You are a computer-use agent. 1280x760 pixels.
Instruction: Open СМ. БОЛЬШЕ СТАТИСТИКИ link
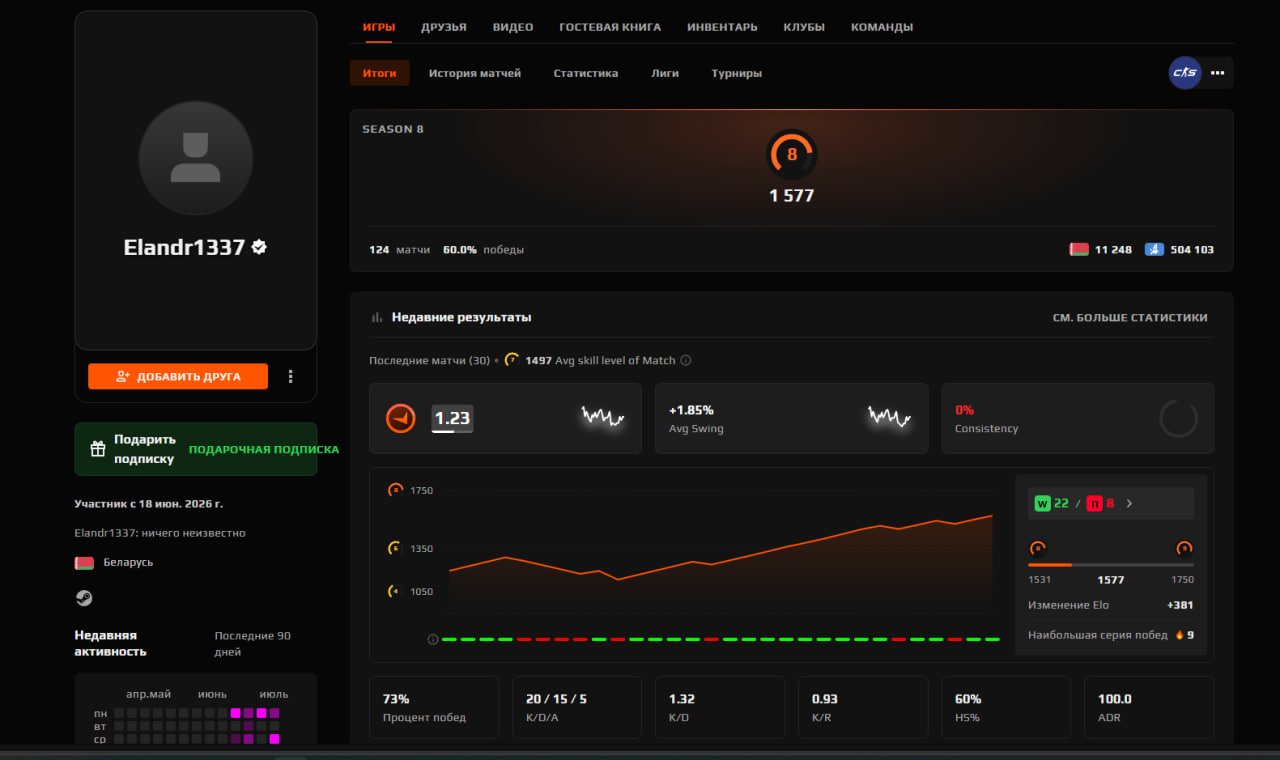pyautogui.click(x=1130, y=317)
